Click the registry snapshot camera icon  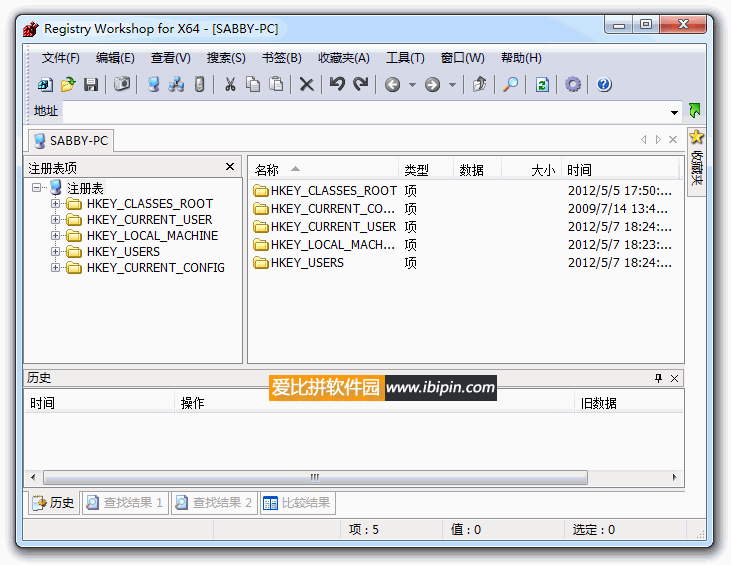(122, 84)
